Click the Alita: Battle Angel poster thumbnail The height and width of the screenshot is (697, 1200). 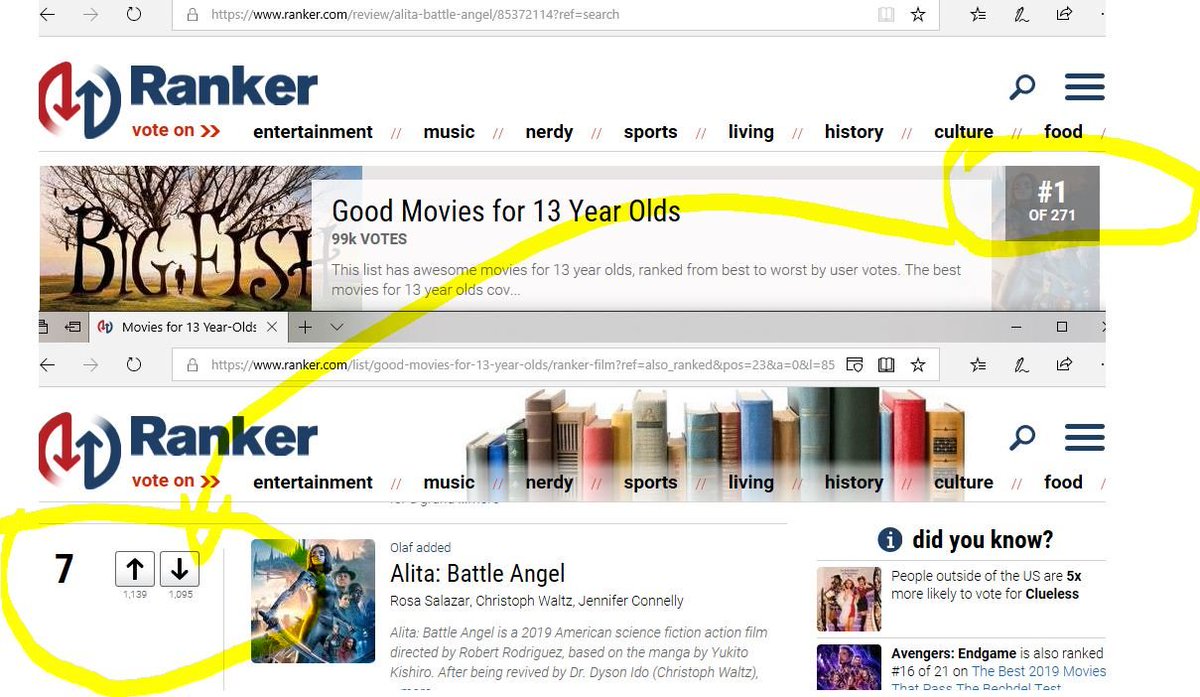pos(312,600)
